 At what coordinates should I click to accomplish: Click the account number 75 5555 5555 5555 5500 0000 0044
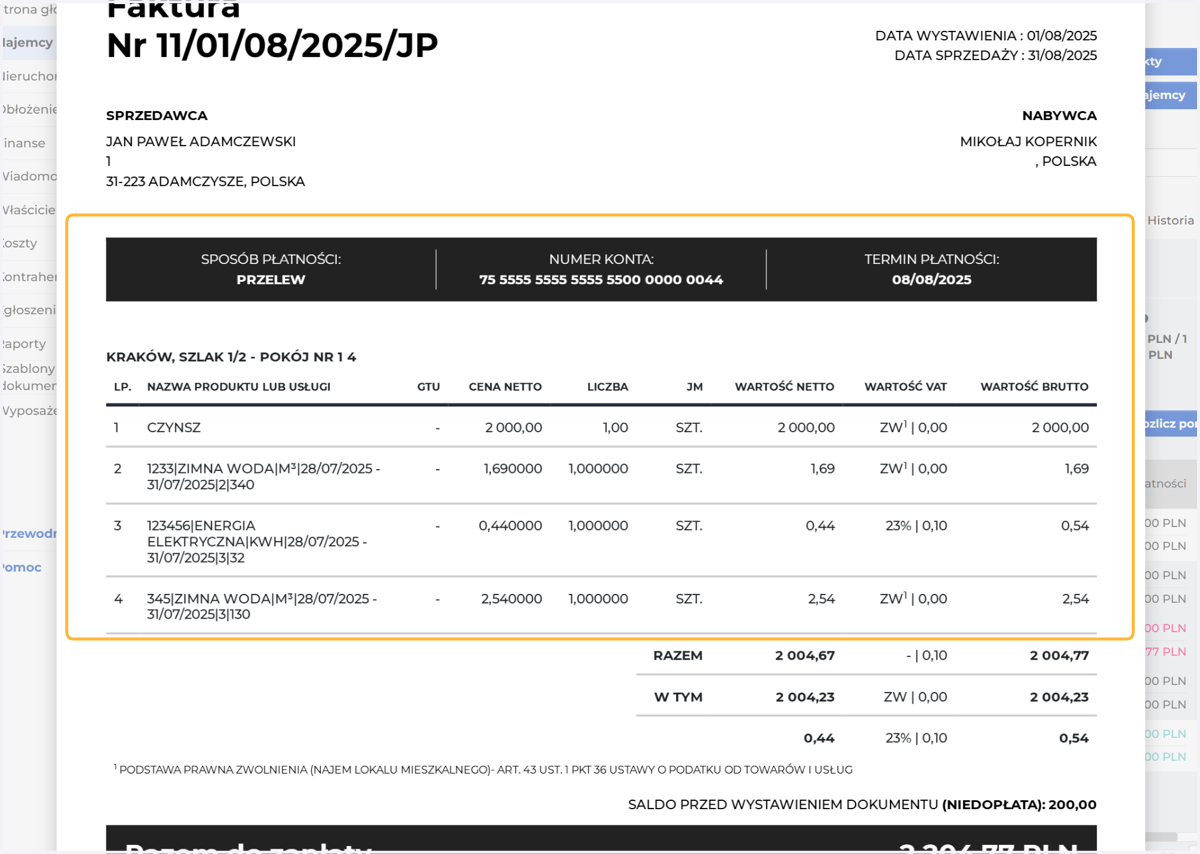click(601, 280)
